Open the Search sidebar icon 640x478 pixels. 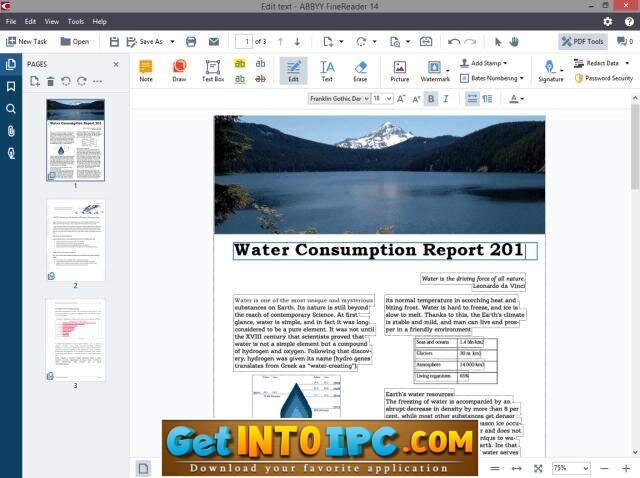pyautogui.click(x=11, y=109)
